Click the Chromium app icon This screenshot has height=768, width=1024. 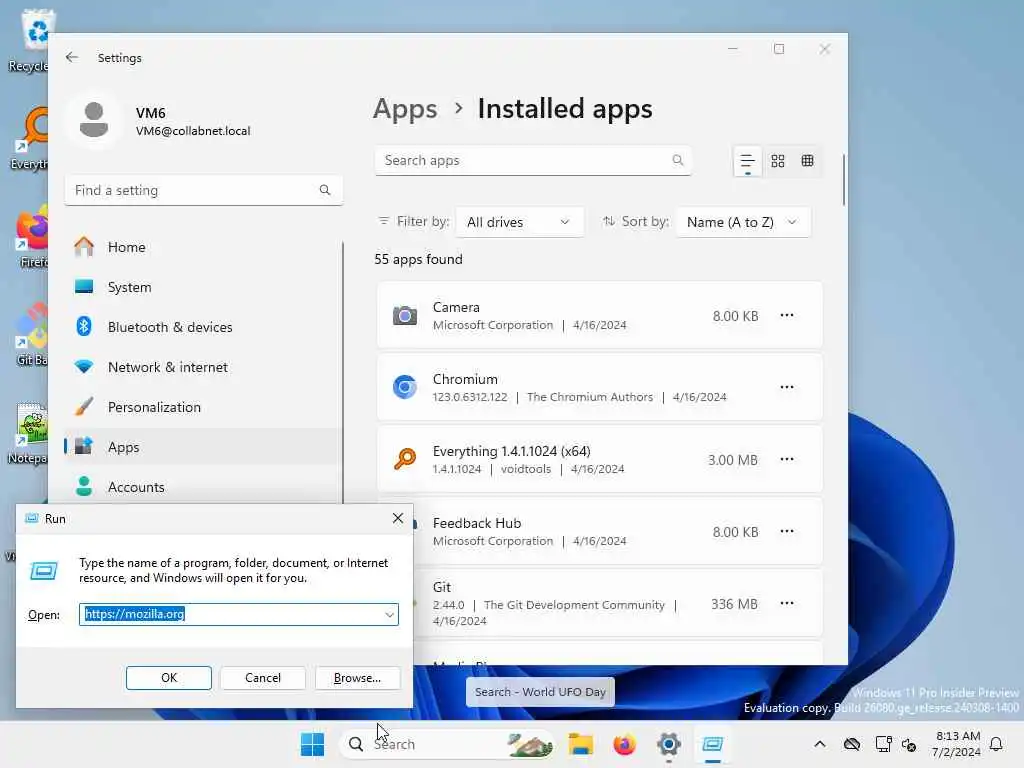[x=404, y=387]
